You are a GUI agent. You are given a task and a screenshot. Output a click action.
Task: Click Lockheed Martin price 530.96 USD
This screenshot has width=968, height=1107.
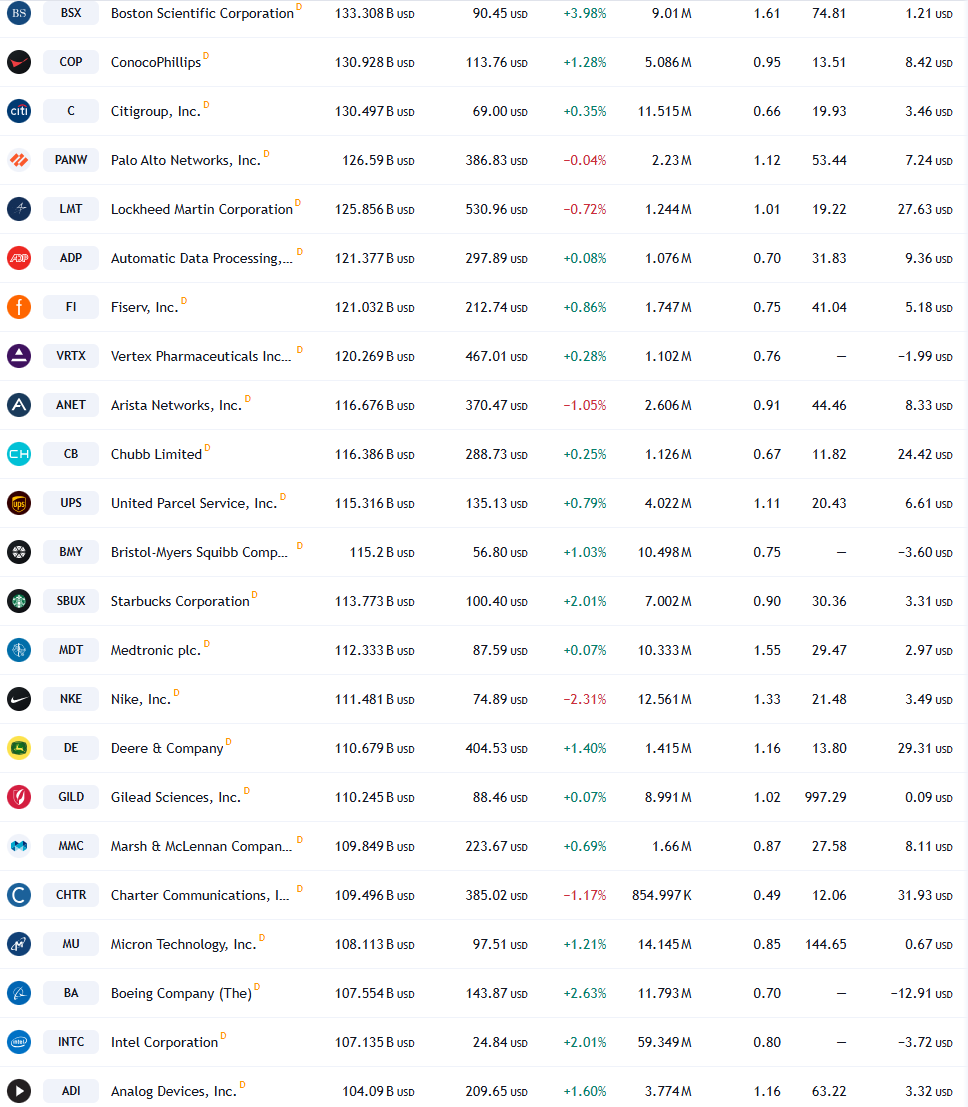496,210
